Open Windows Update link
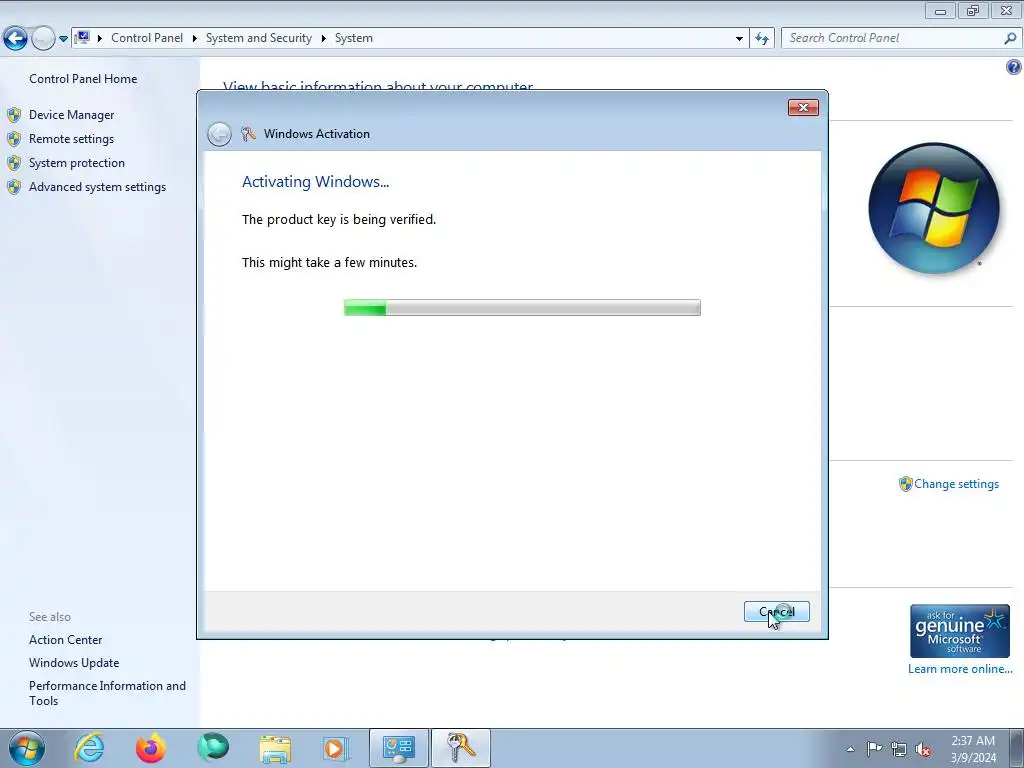1024x768 pixels. coord(74,663)
